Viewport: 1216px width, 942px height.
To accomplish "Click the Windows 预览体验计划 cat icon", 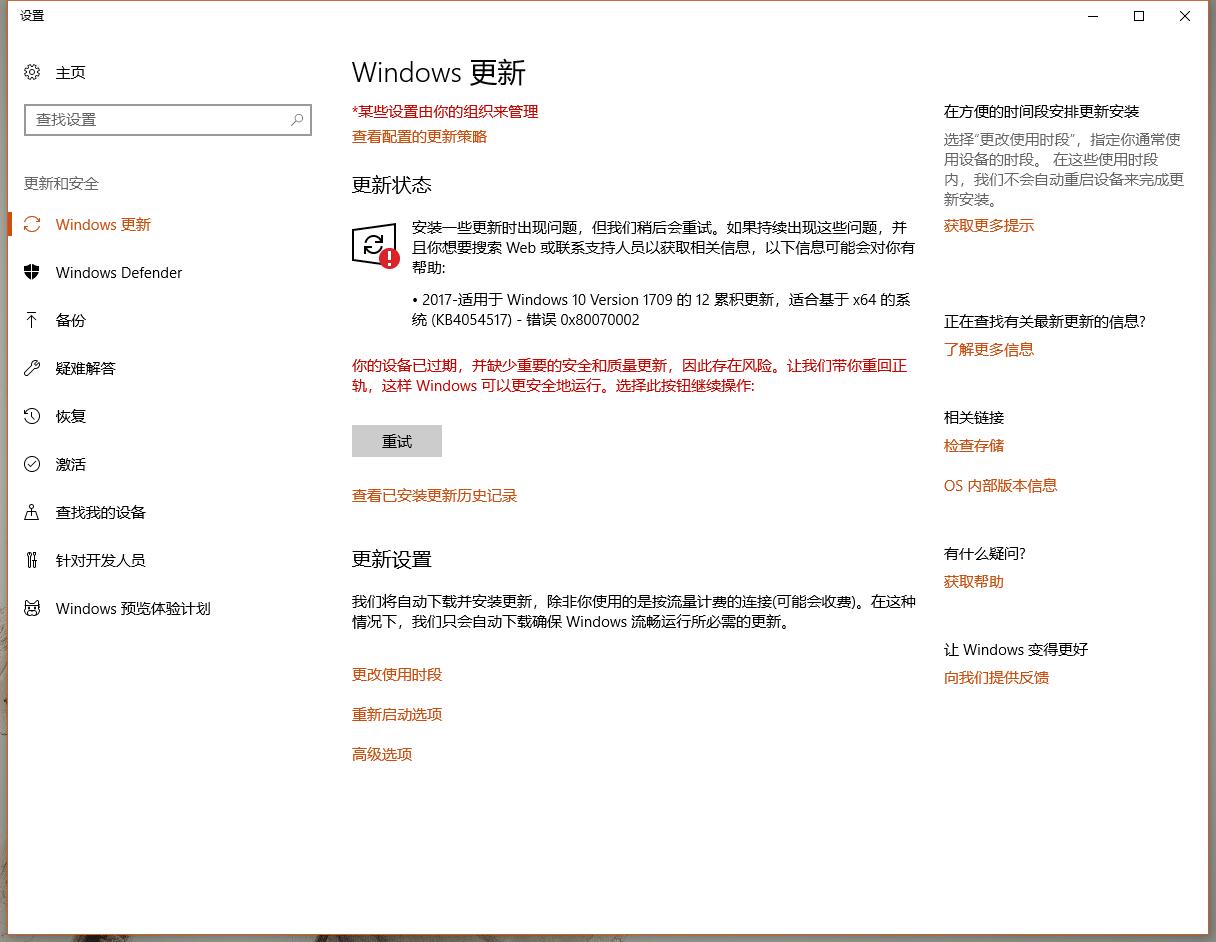I will (32, 608).
